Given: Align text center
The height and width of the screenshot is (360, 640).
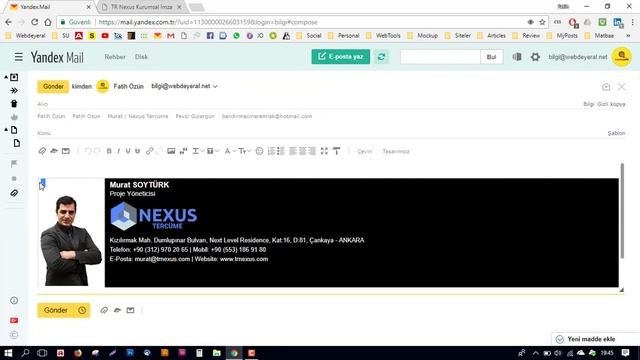Looking at the screenshot, I should [302, 151].
